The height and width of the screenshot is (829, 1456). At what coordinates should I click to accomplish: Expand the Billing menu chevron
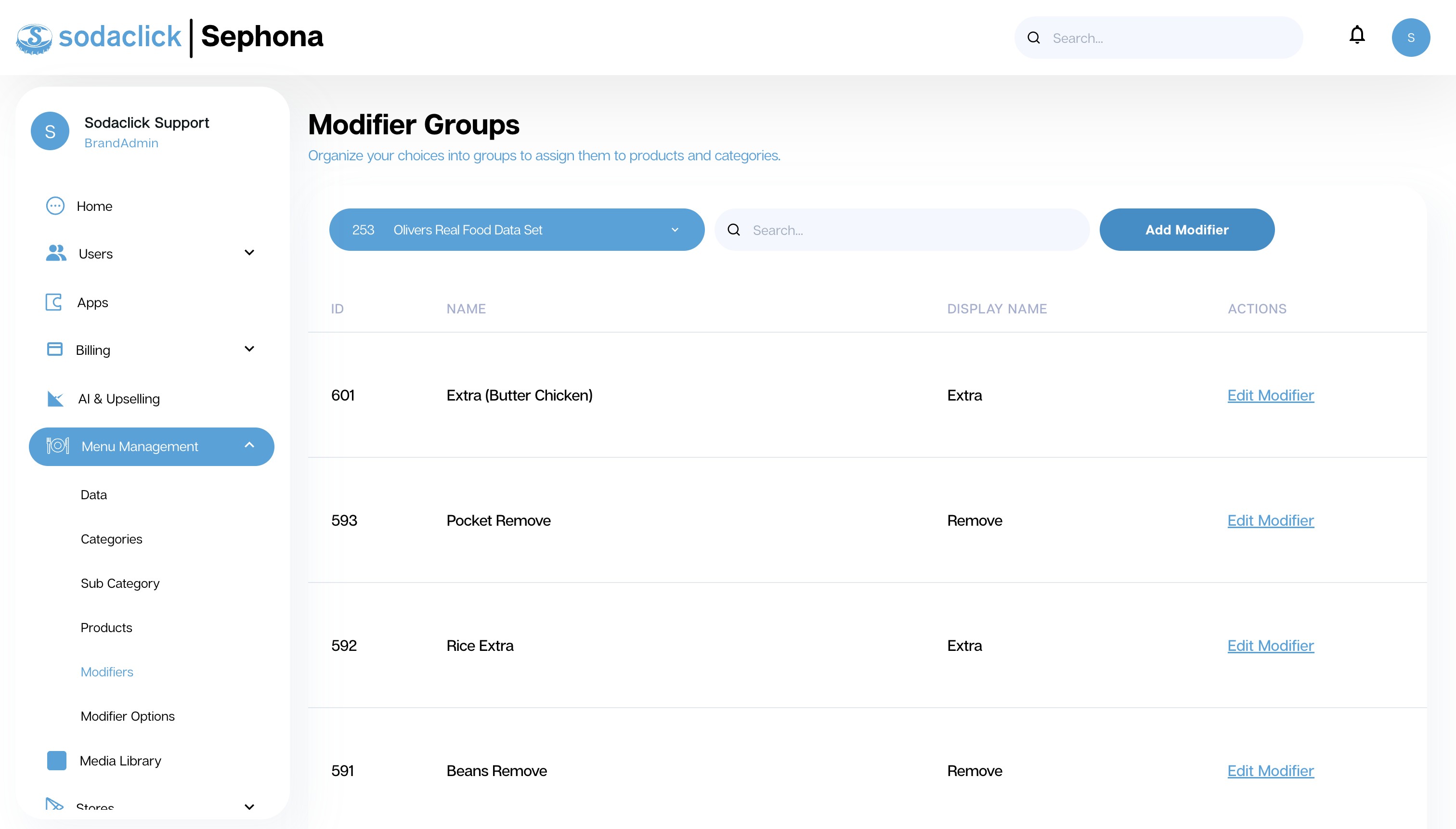tap(249, 349)
